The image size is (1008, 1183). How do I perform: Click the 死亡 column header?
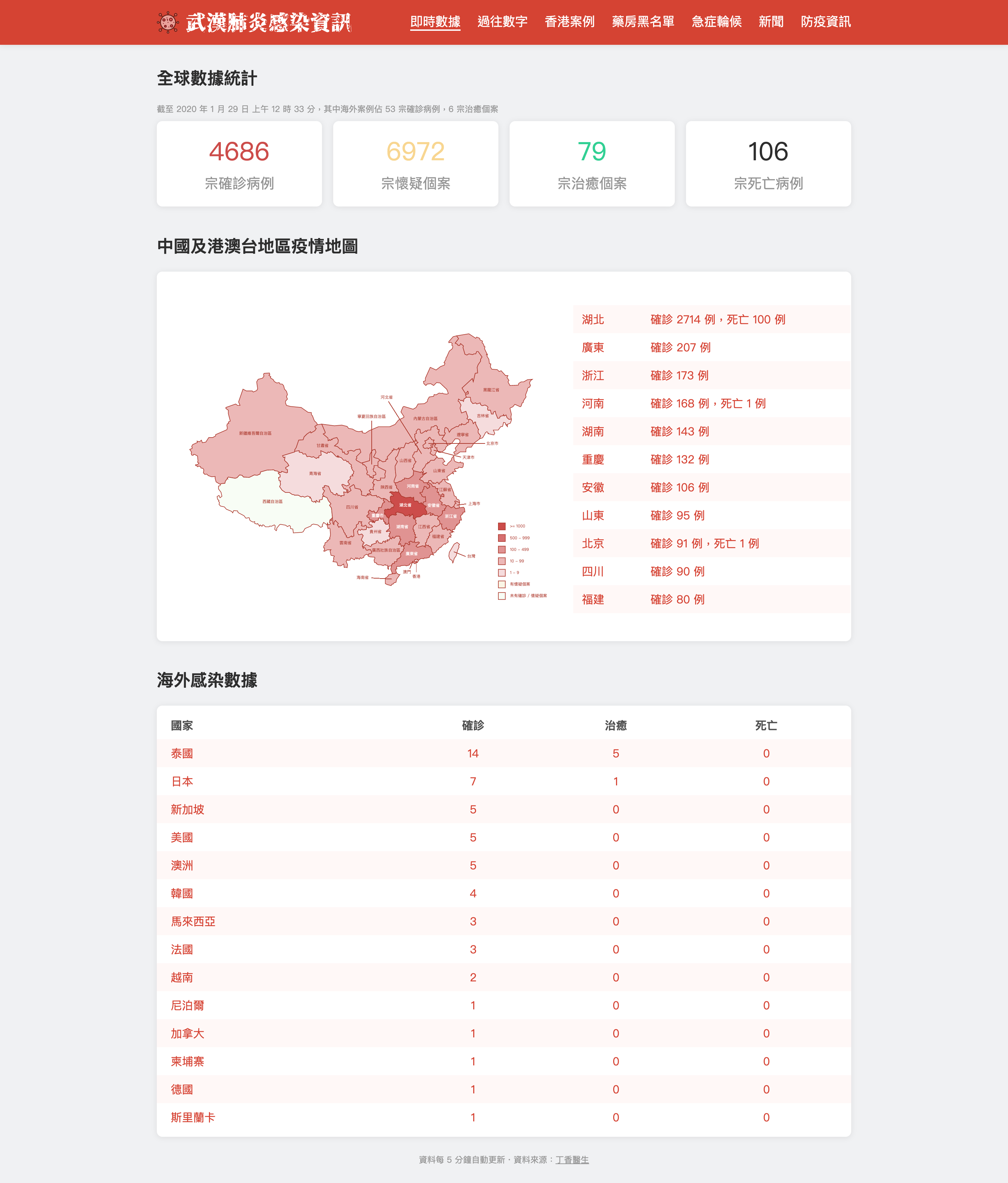click(x=766, y=726)
